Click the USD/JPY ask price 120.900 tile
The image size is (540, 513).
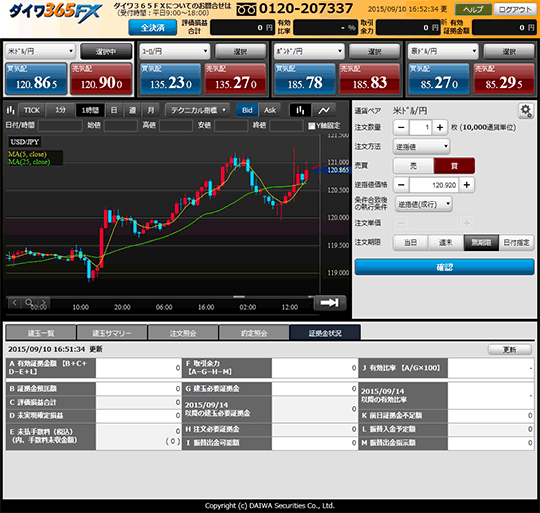pos(101,78)
